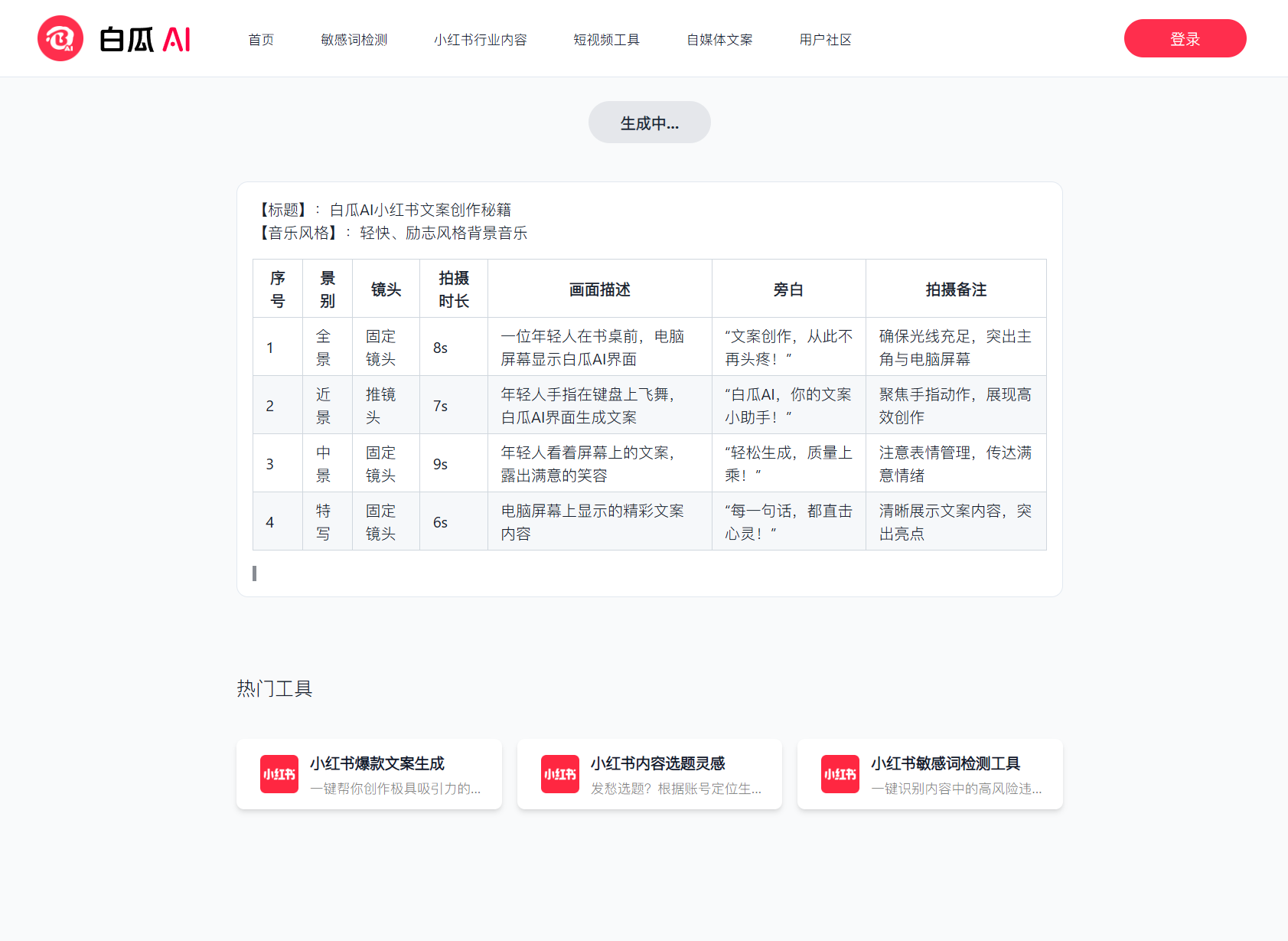Click the 白瓜AI round red logo icon

(60, 38)
